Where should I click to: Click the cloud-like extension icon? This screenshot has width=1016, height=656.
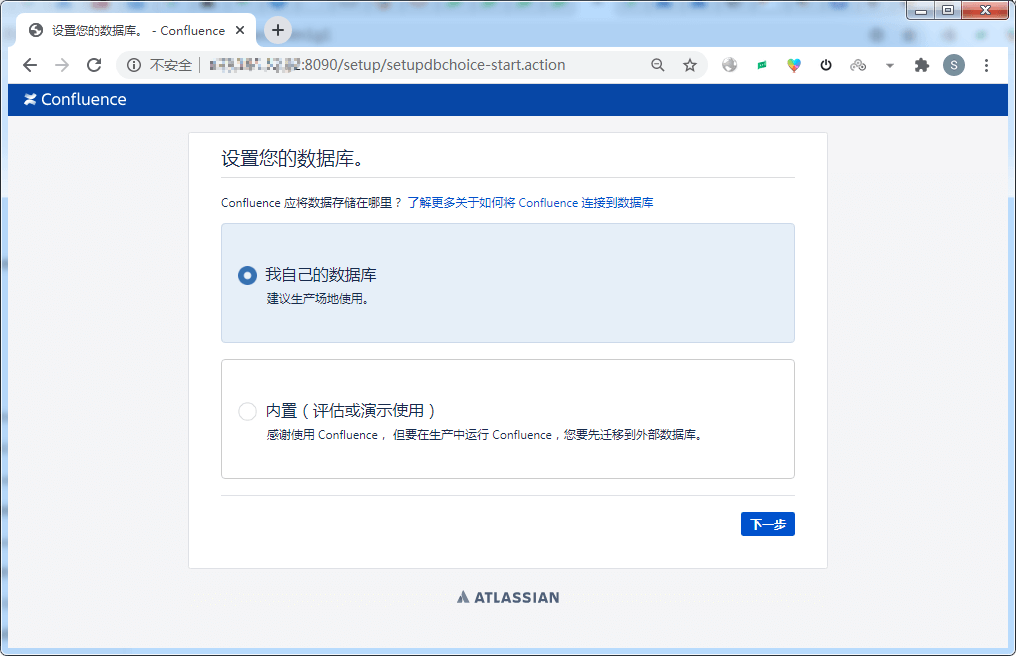(858, 65)
